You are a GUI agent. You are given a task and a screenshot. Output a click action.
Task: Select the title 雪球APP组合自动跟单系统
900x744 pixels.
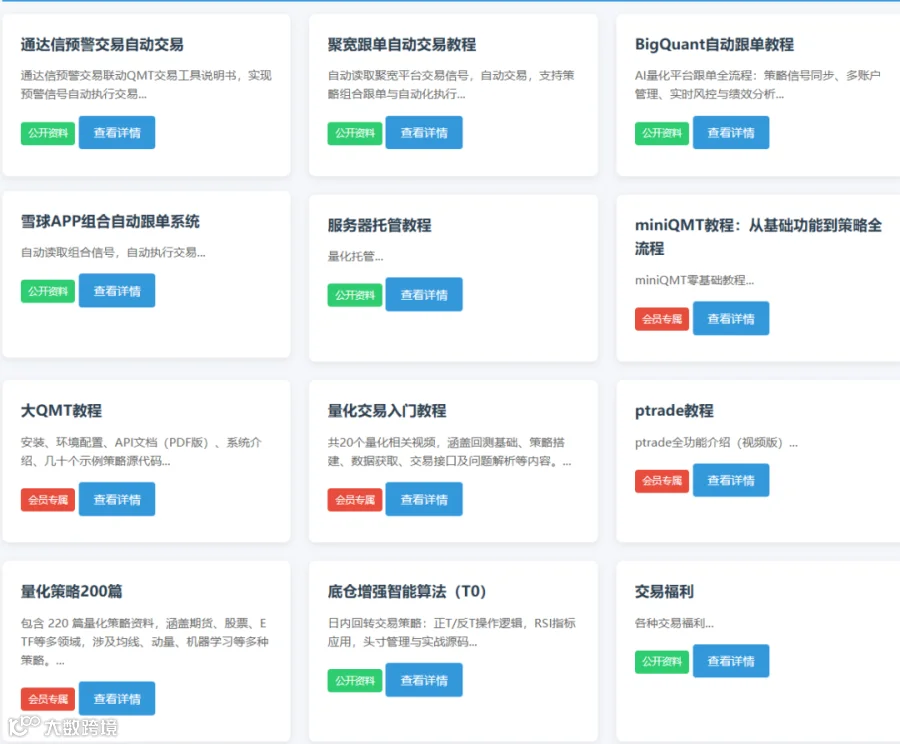(x=110, y=222)
